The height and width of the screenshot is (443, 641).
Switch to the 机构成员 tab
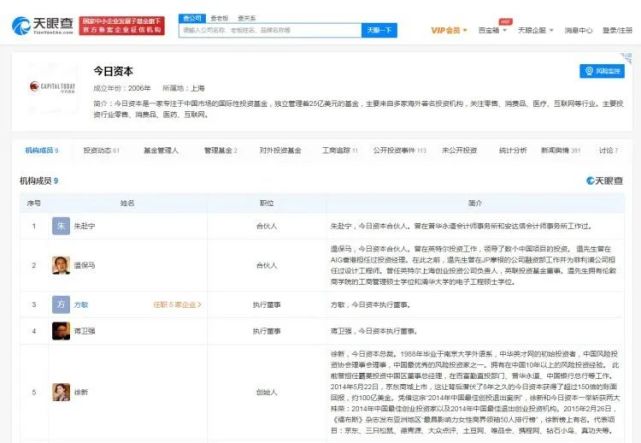[x=42, y=150]
